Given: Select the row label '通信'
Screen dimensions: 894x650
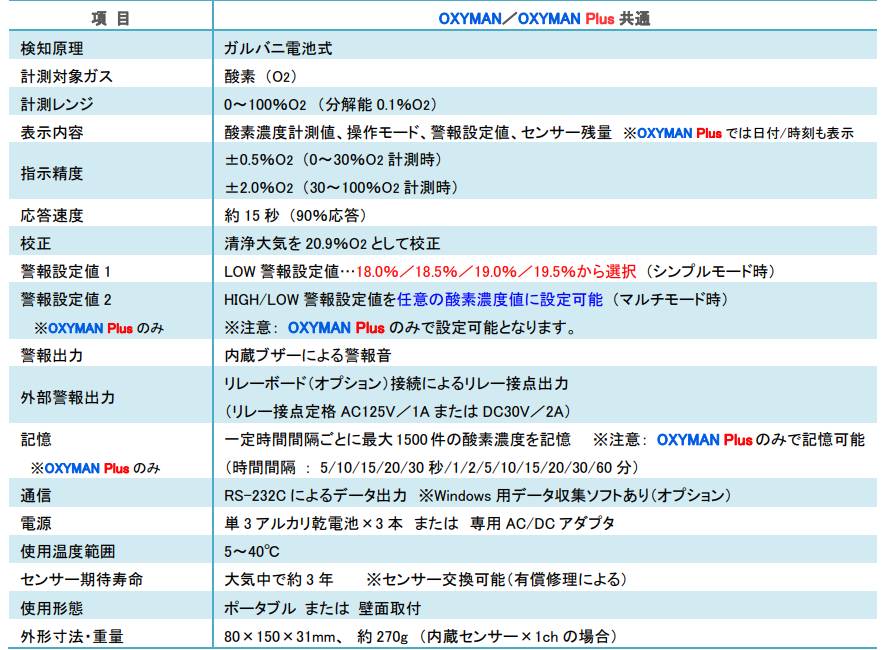Looking at the screenshot, I should (35, 495).
